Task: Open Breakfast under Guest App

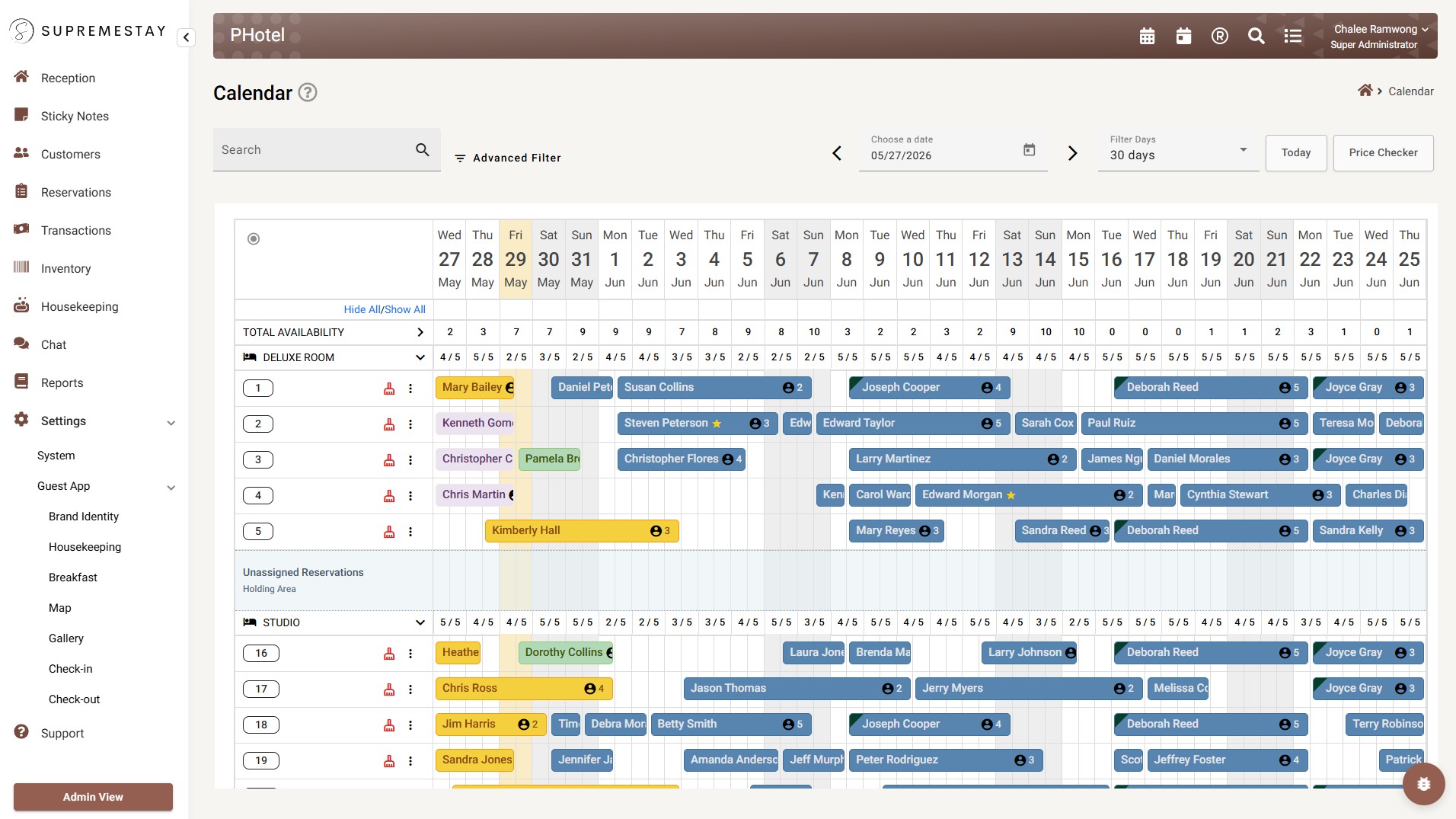Action: pyautogui.click(x=73, y=577)
